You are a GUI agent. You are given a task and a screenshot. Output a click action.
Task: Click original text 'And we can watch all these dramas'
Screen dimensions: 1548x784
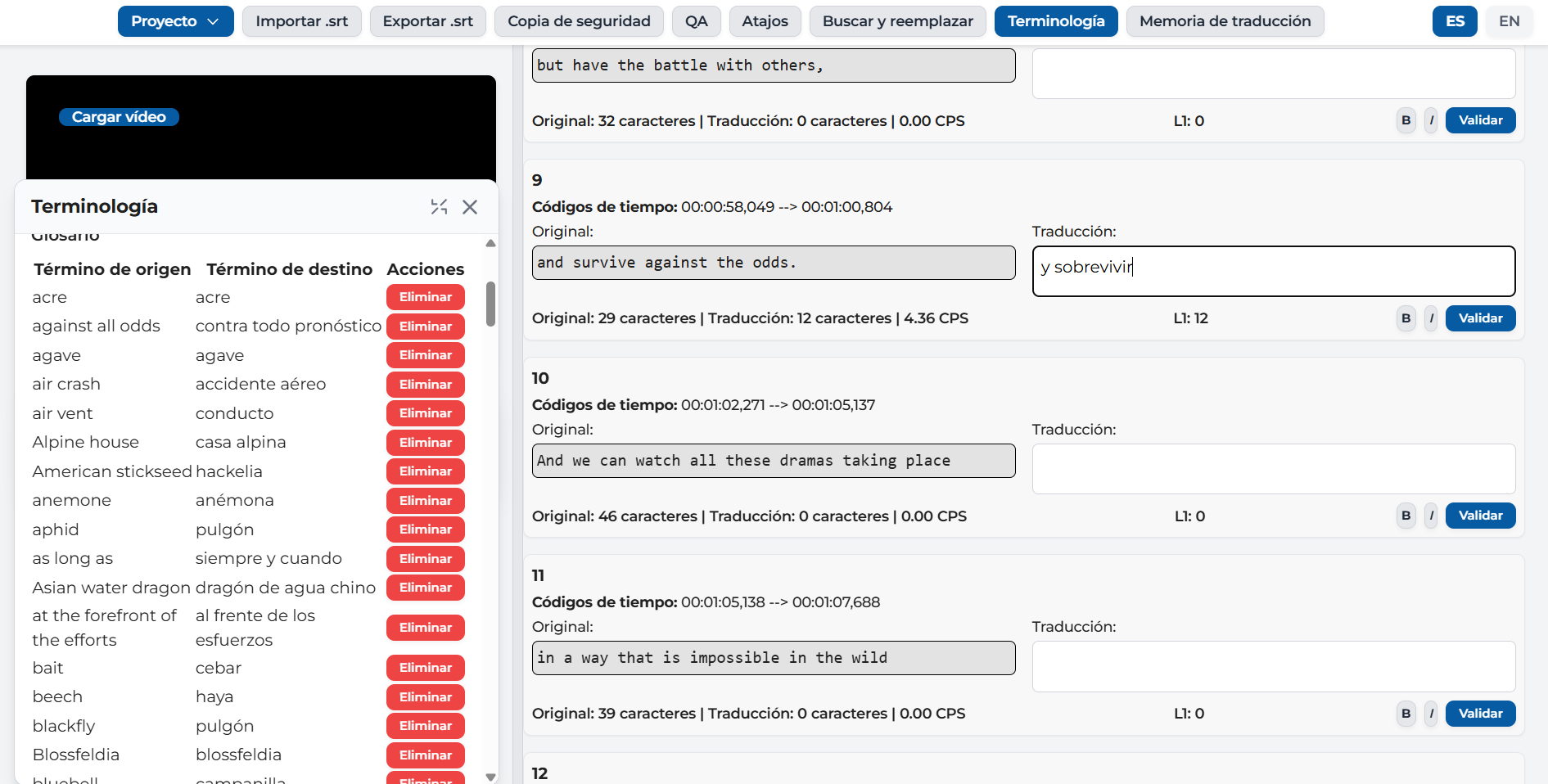(774, 461)
